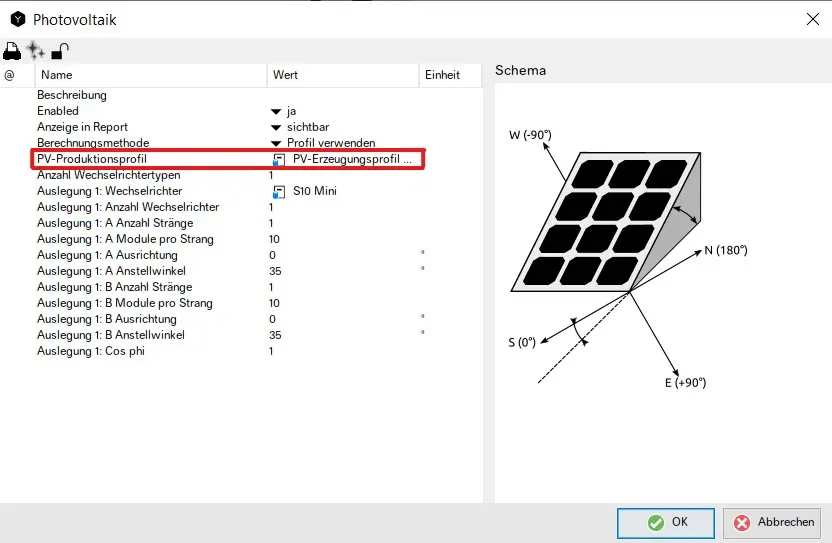Confirm with the OK button
The width and height of the screenshot is (832, 543).
tap(665, 523)
